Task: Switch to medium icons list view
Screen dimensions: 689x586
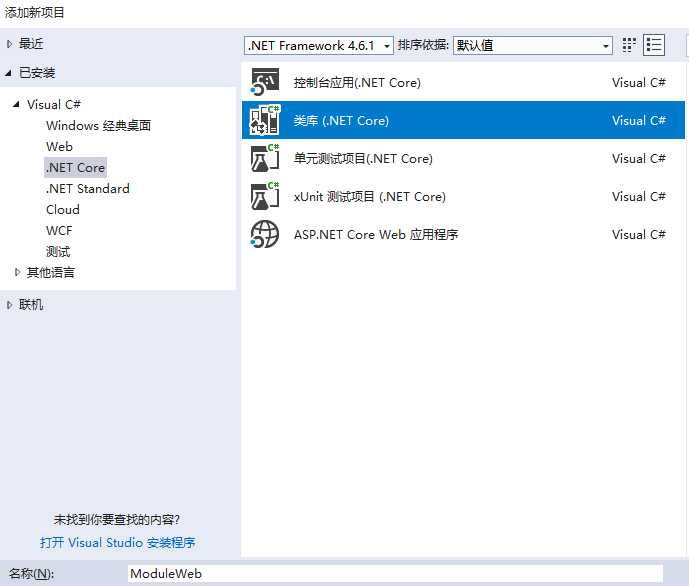Action: [x=654, y=45]
